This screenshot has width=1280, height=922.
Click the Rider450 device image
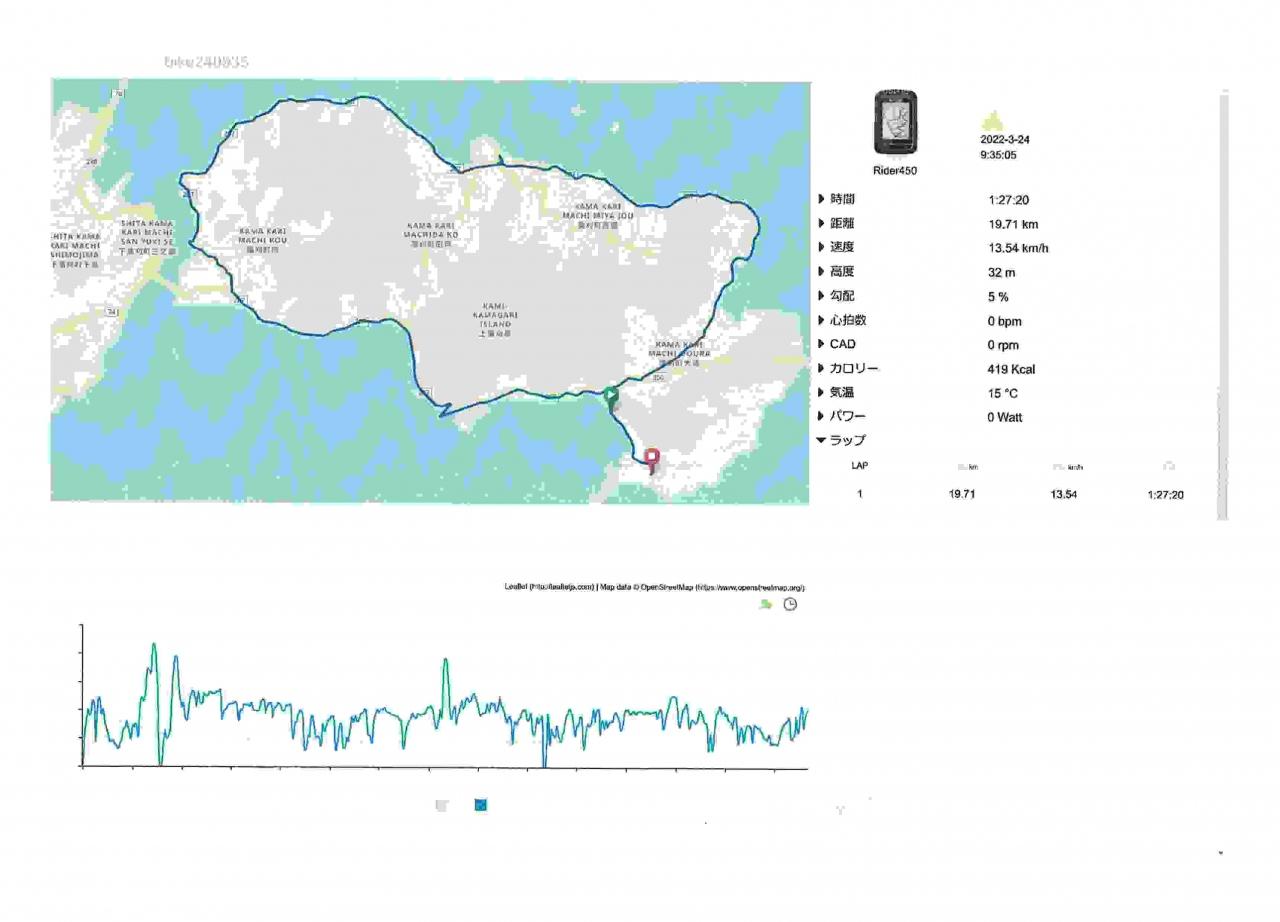click(x=895, y=125)
